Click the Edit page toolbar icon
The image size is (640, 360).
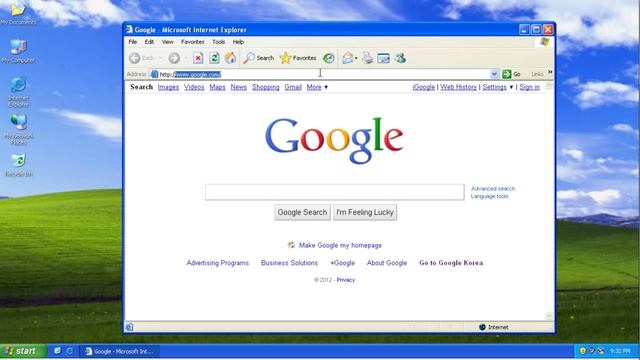click(383, 58)
